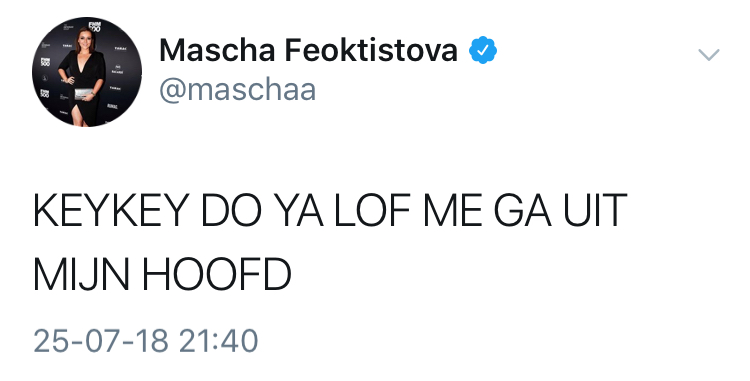The width and height of the screenshot is (750, 381).
Task: Tap the white checkmark next to the name
Action: click(x=483, y=50)
